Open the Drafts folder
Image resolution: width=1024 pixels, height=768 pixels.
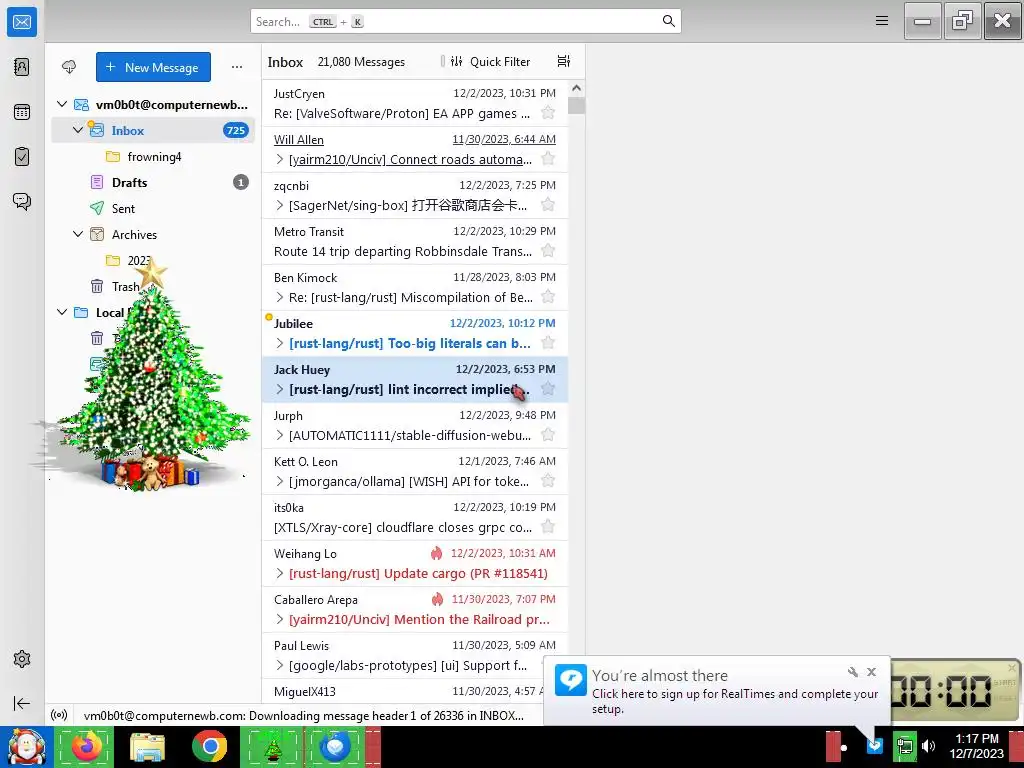[153, 182]
